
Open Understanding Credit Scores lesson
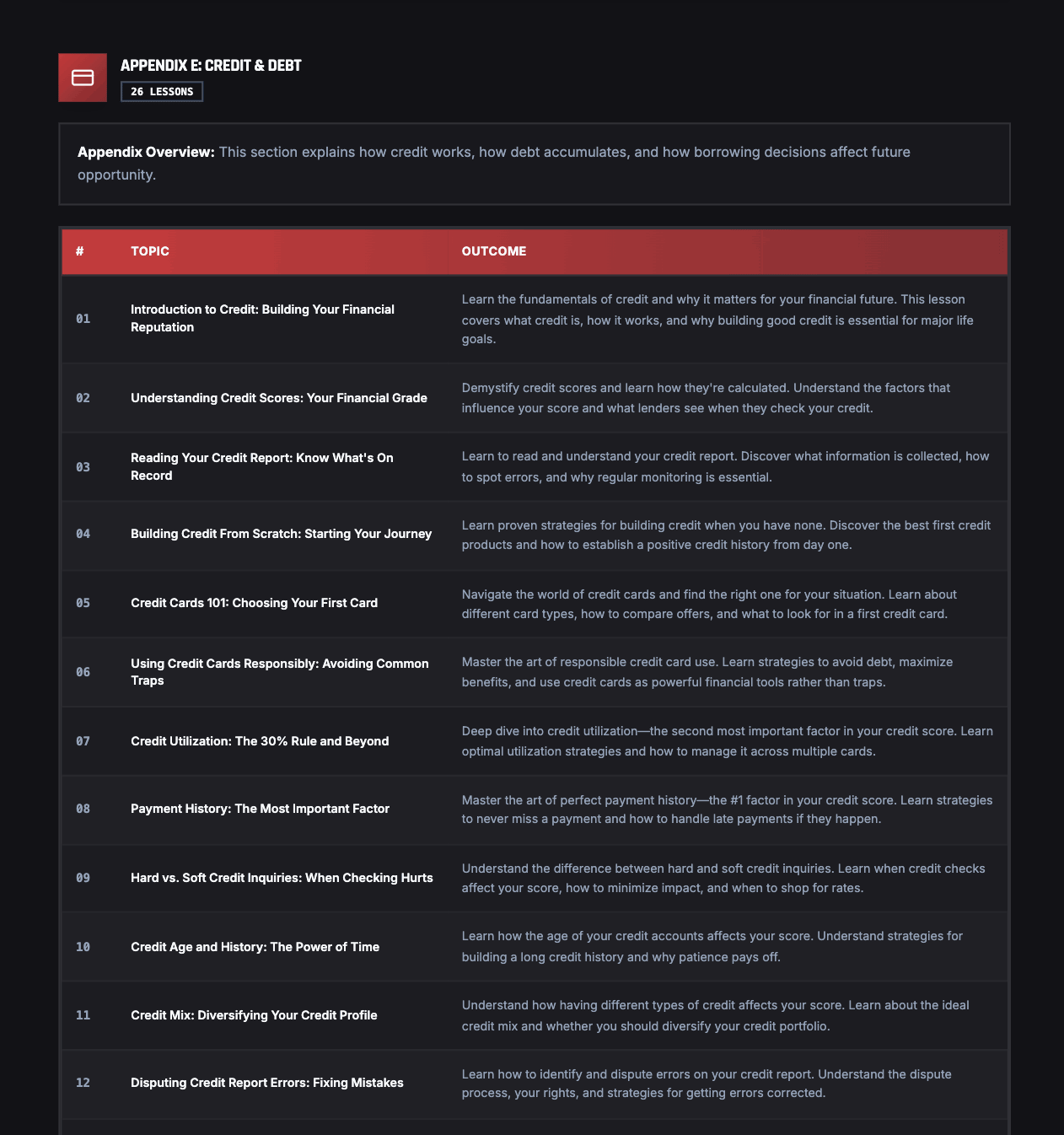(x=279, y=398)
